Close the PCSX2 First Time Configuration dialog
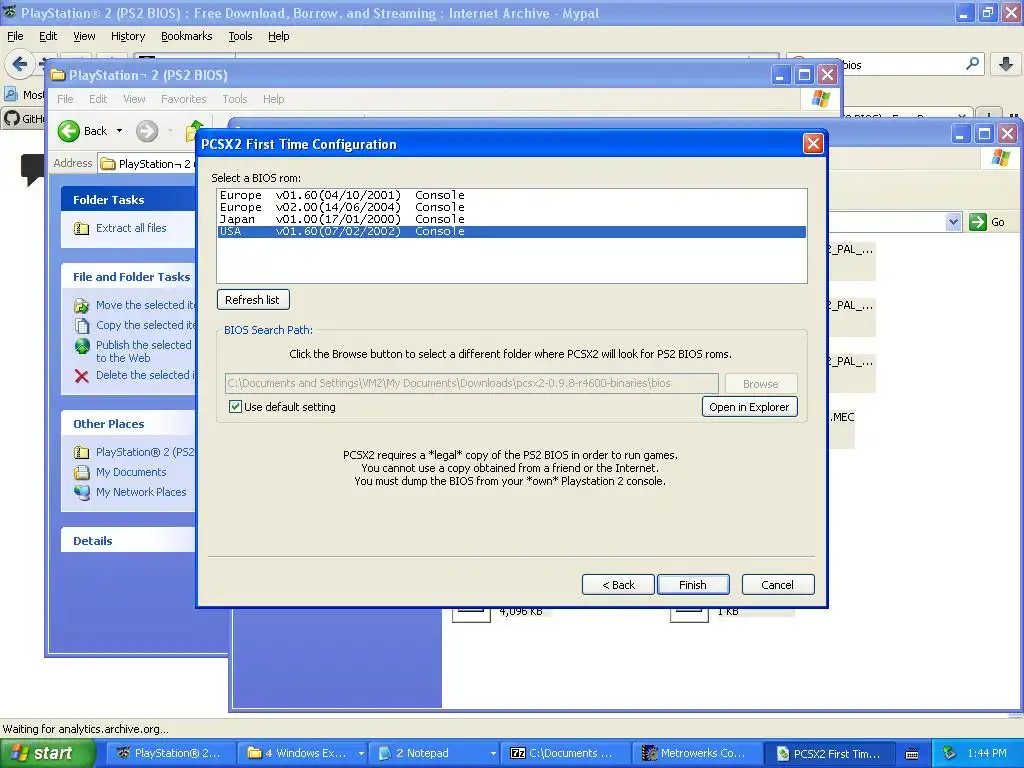The width and height of the screenshot is (1024, 768). point(812,144)
